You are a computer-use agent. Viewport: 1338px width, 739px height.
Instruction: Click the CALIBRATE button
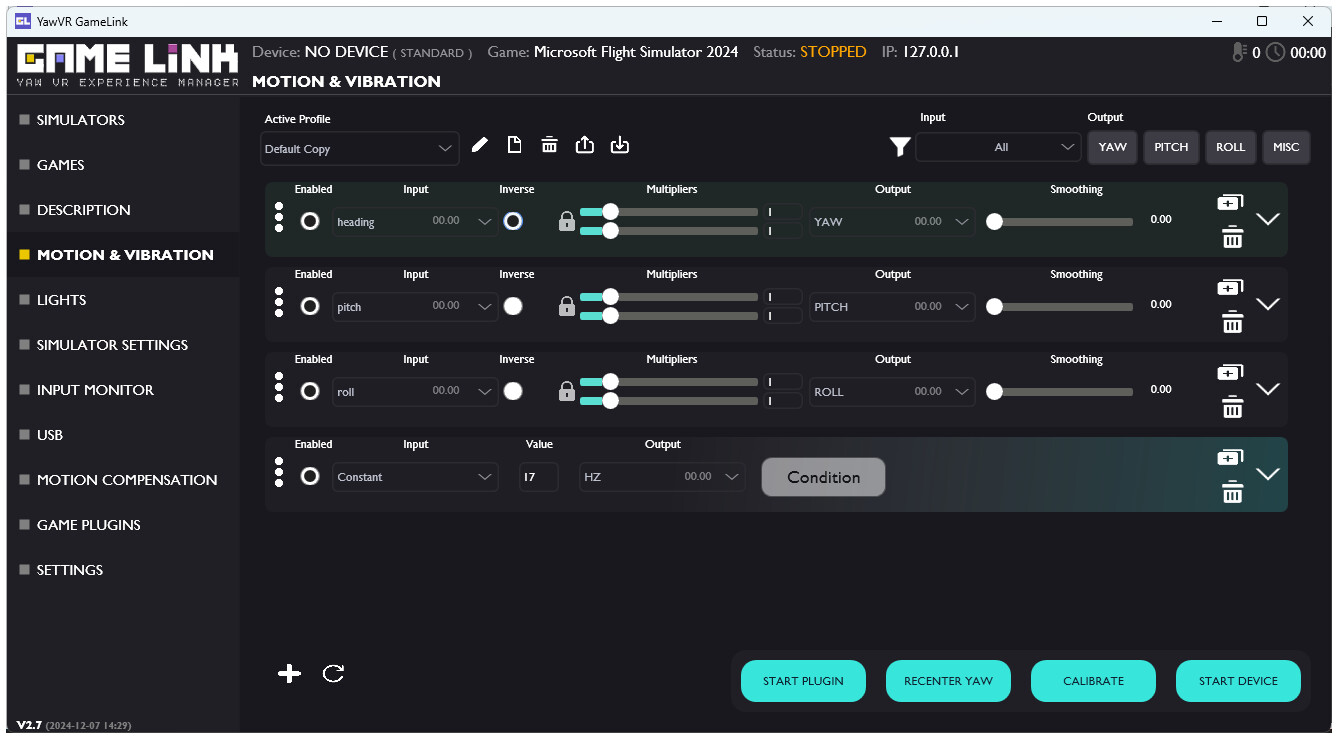[x=1093, y=681]
